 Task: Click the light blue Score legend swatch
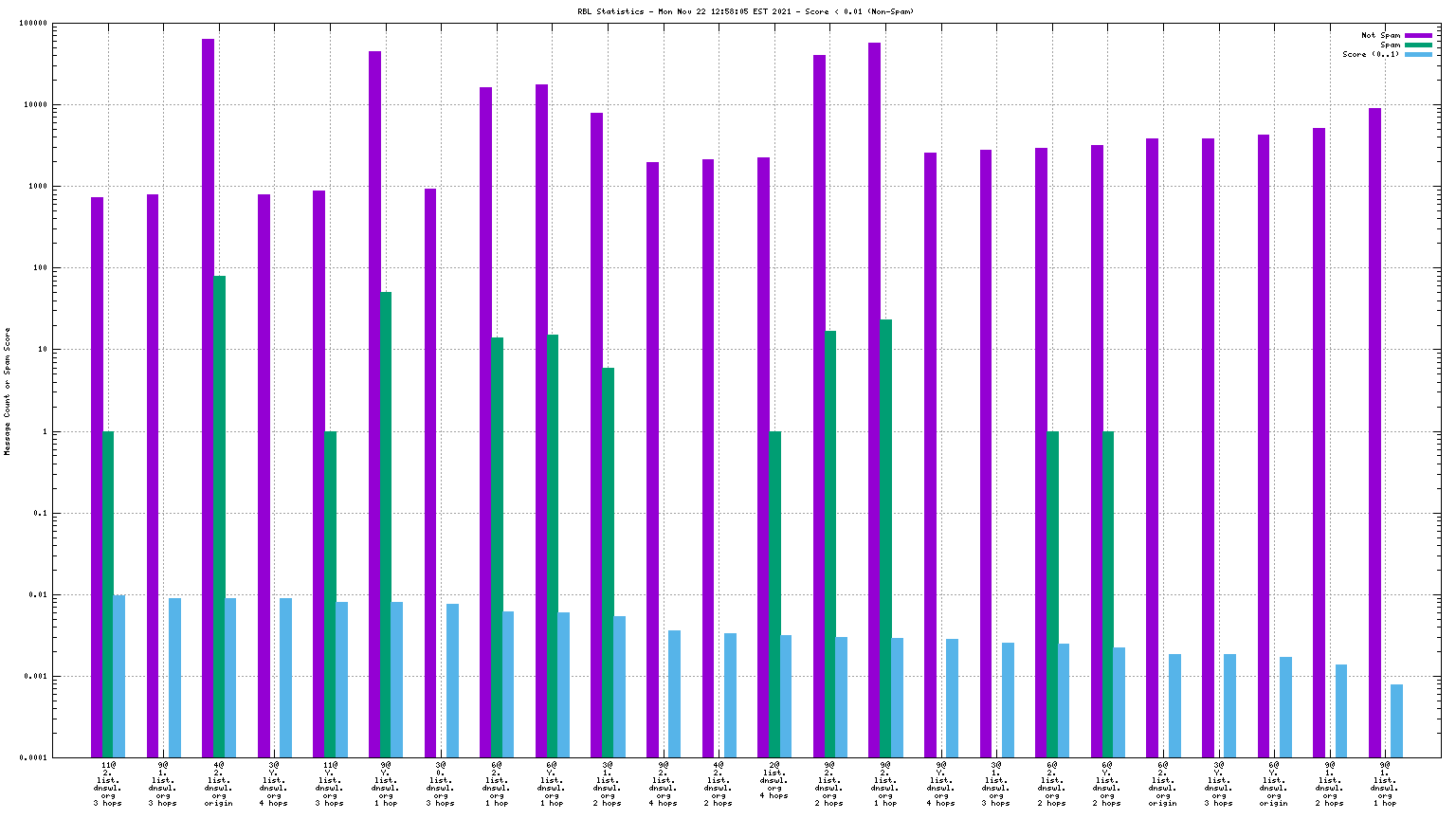[x=1418, y=54]
